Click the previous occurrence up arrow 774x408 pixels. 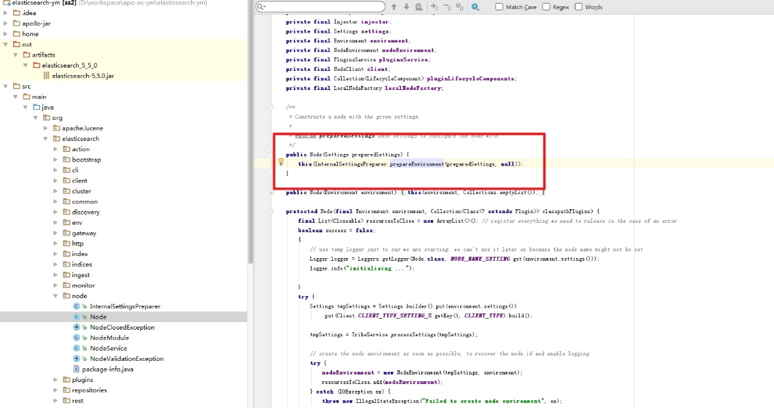click(394, 7)
